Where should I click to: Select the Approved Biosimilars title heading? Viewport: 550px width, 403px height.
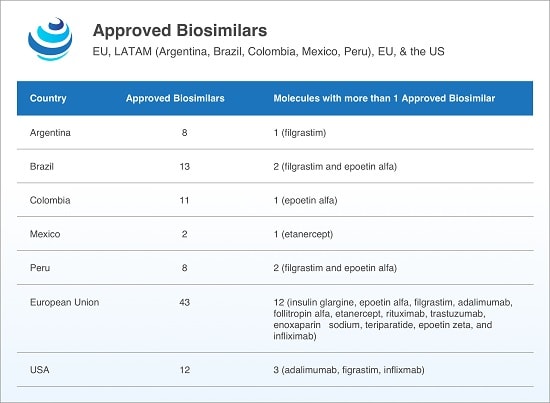tap(180, 30)
